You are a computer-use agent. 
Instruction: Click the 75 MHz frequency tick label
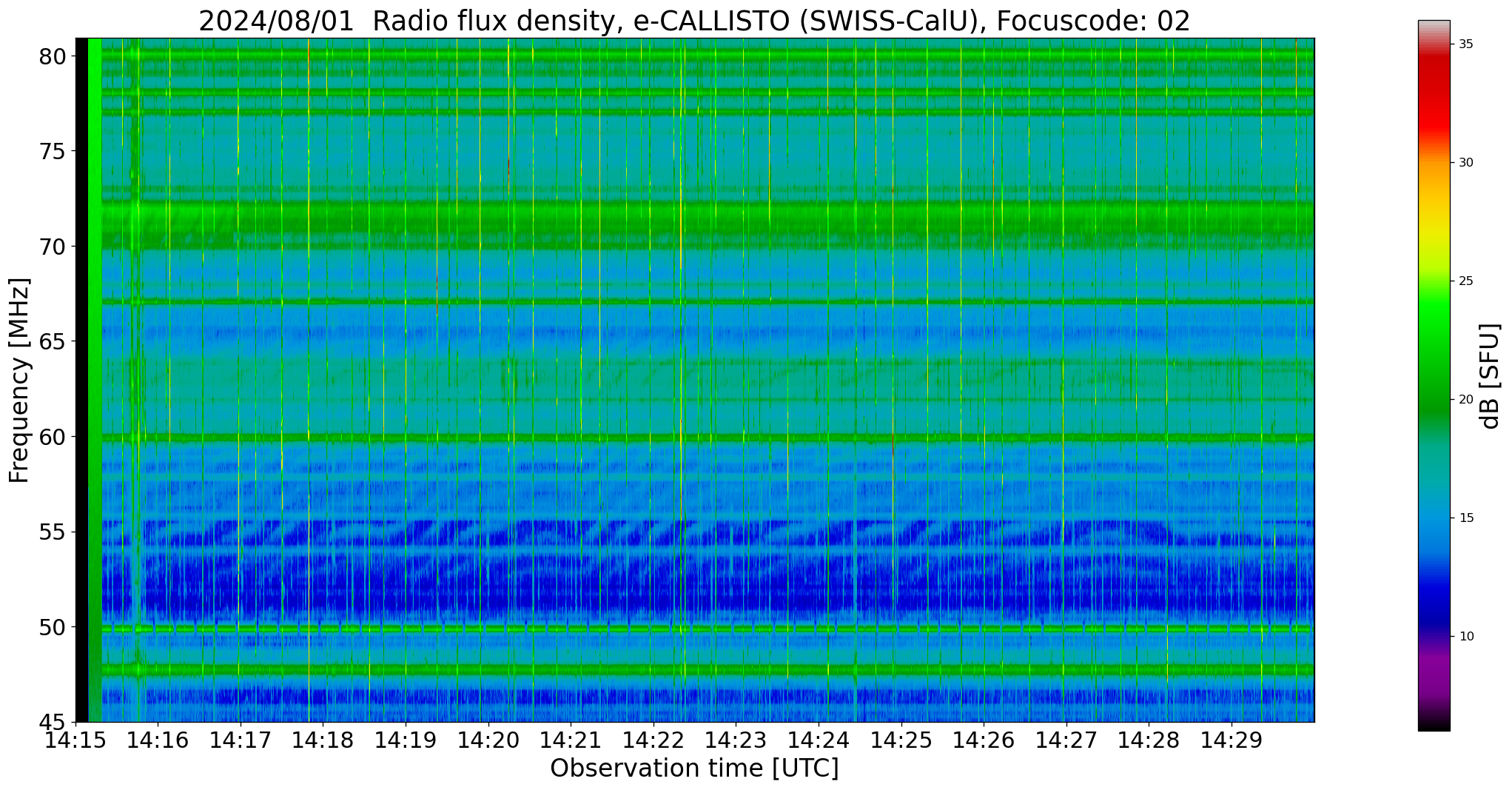coord(53,152)
